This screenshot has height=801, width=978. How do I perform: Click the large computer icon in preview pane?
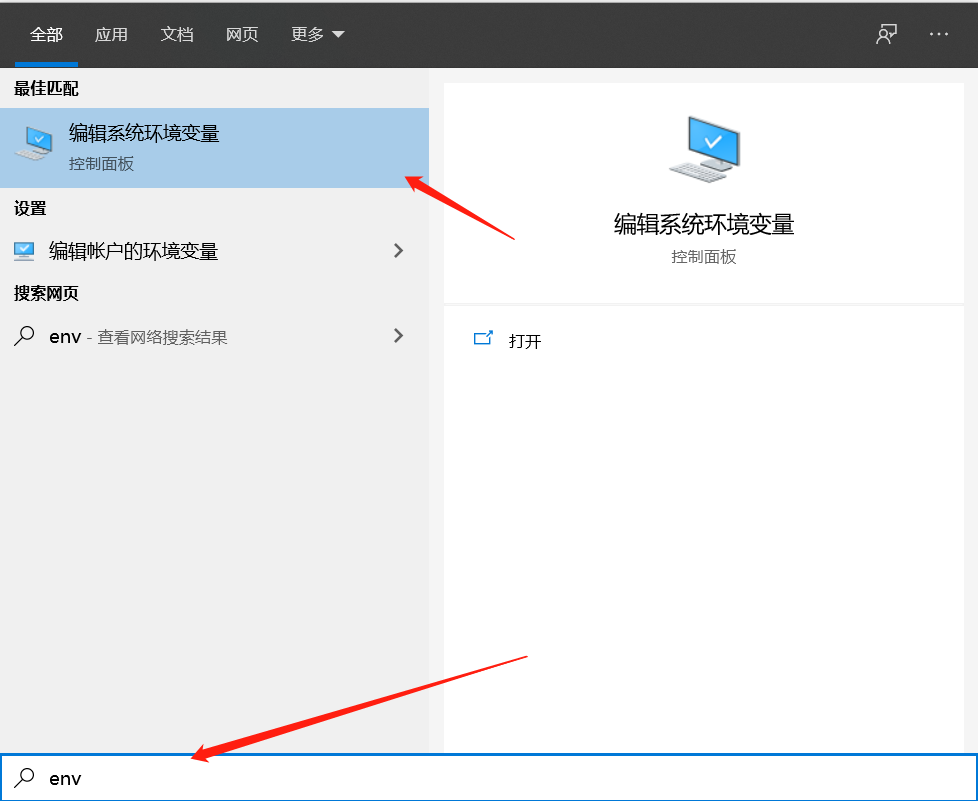[x=704, y=150]
